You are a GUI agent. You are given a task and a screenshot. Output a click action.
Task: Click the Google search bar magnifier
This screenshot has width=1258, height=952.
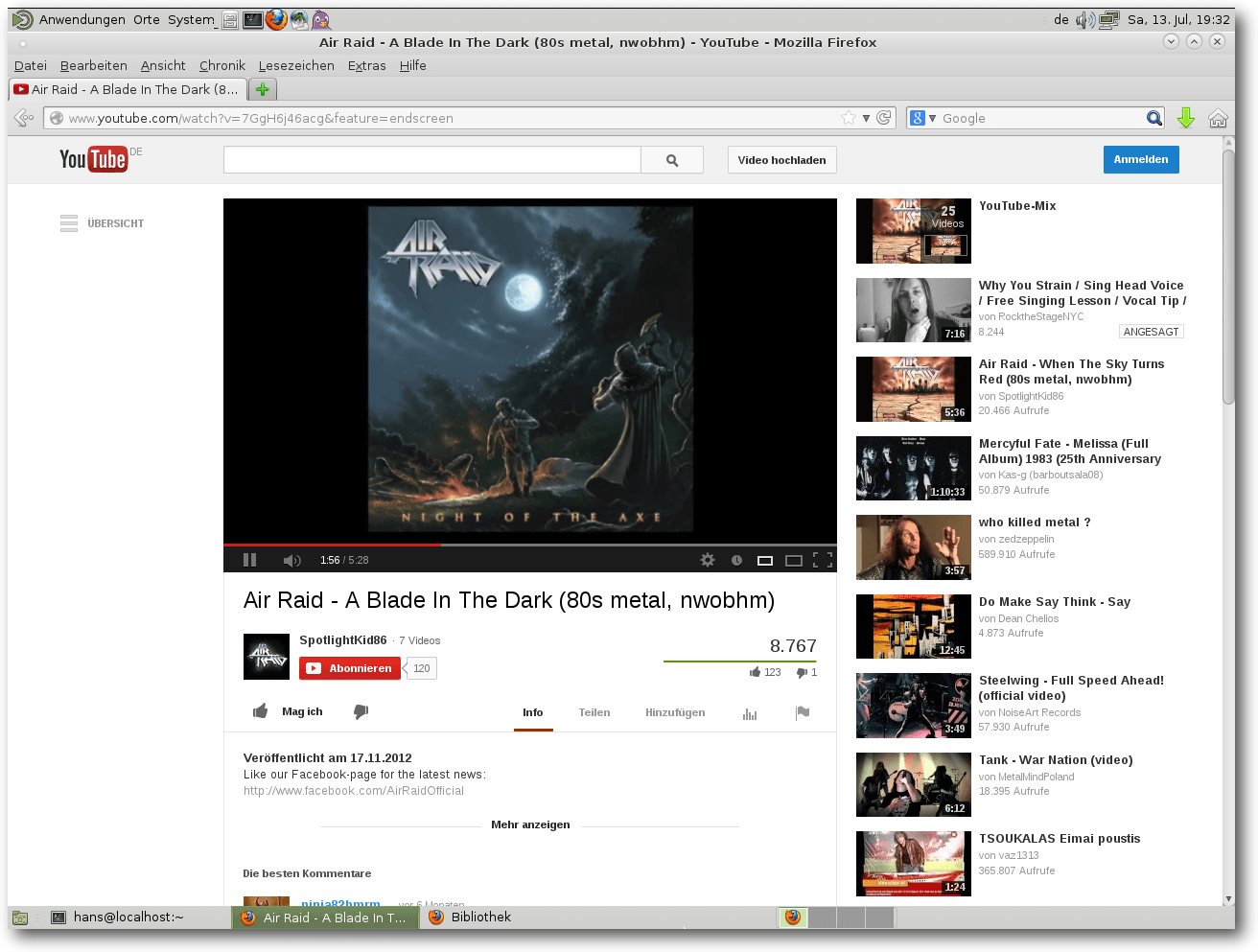click(1154, 118)
